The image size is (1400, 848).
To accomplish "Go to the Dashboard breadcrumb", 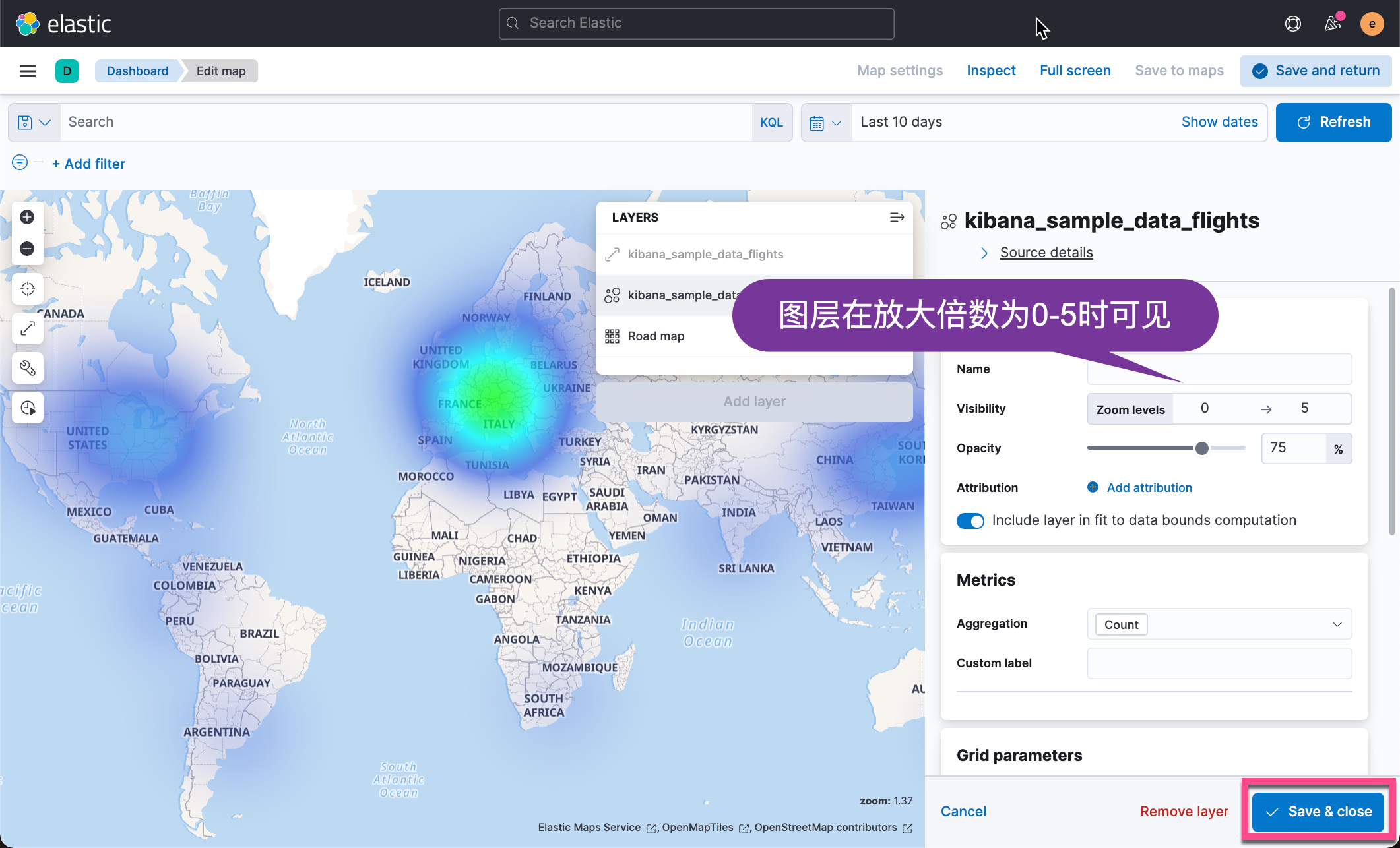I will tap(137, 71).
